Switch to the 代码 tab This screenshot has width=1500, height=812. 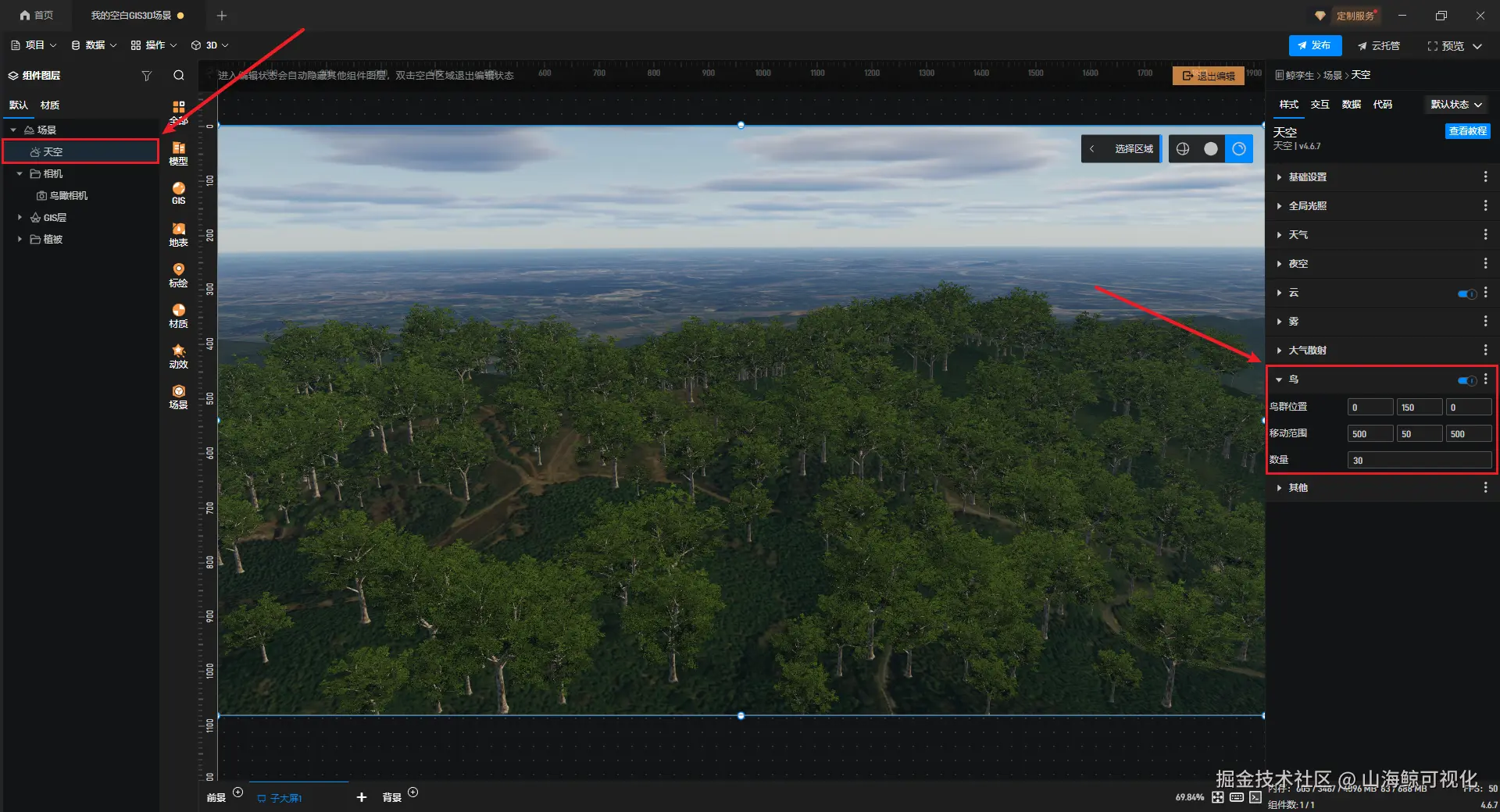pos(1382,104)
